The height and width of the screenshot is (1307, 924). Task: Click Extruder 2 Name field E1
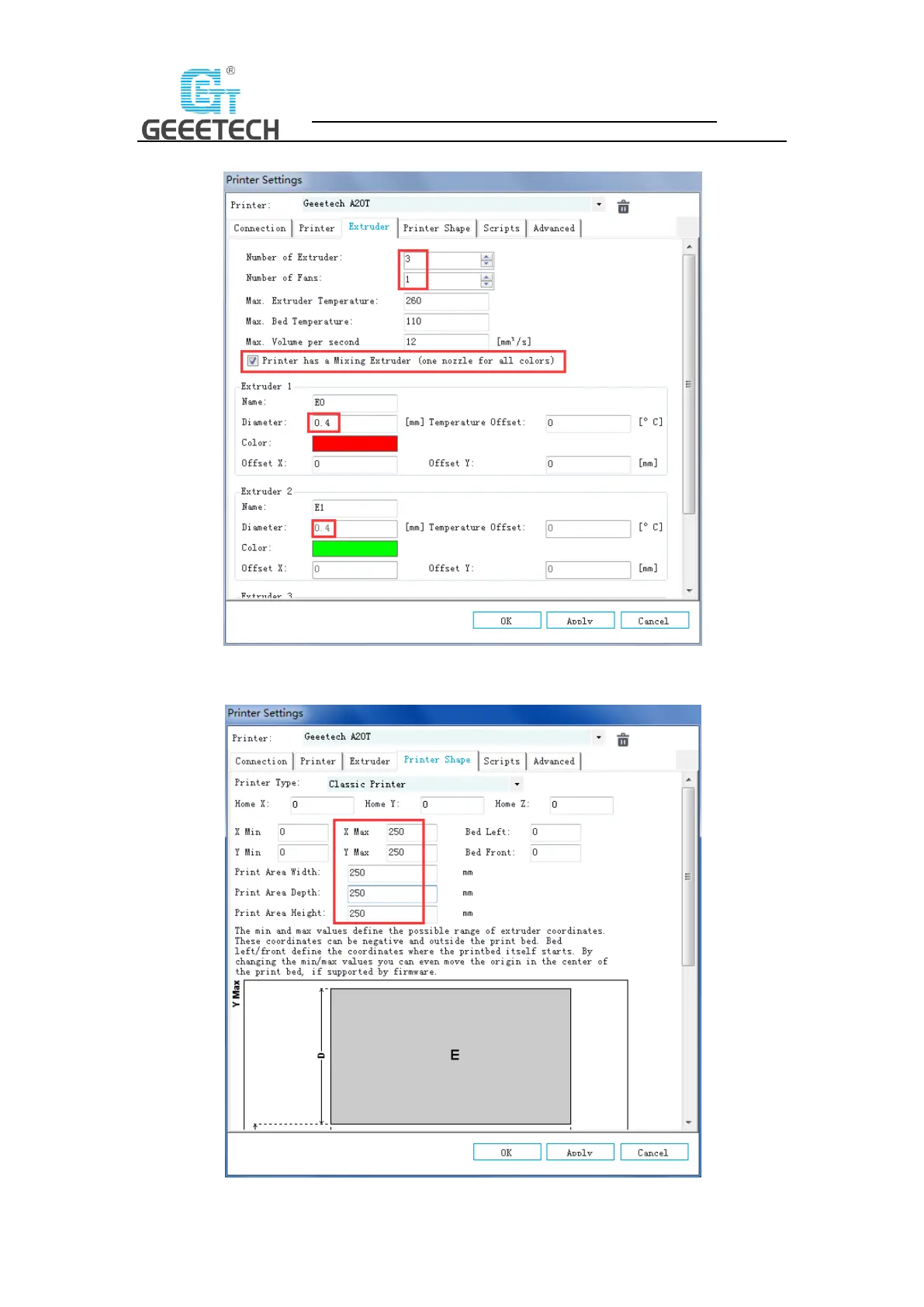click(x=355, y=508)
